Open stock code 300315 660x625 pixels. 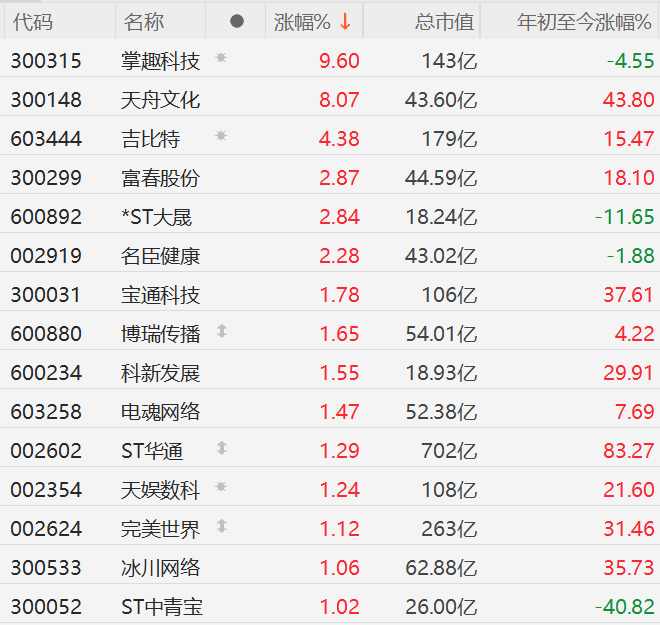pos(46,61)
